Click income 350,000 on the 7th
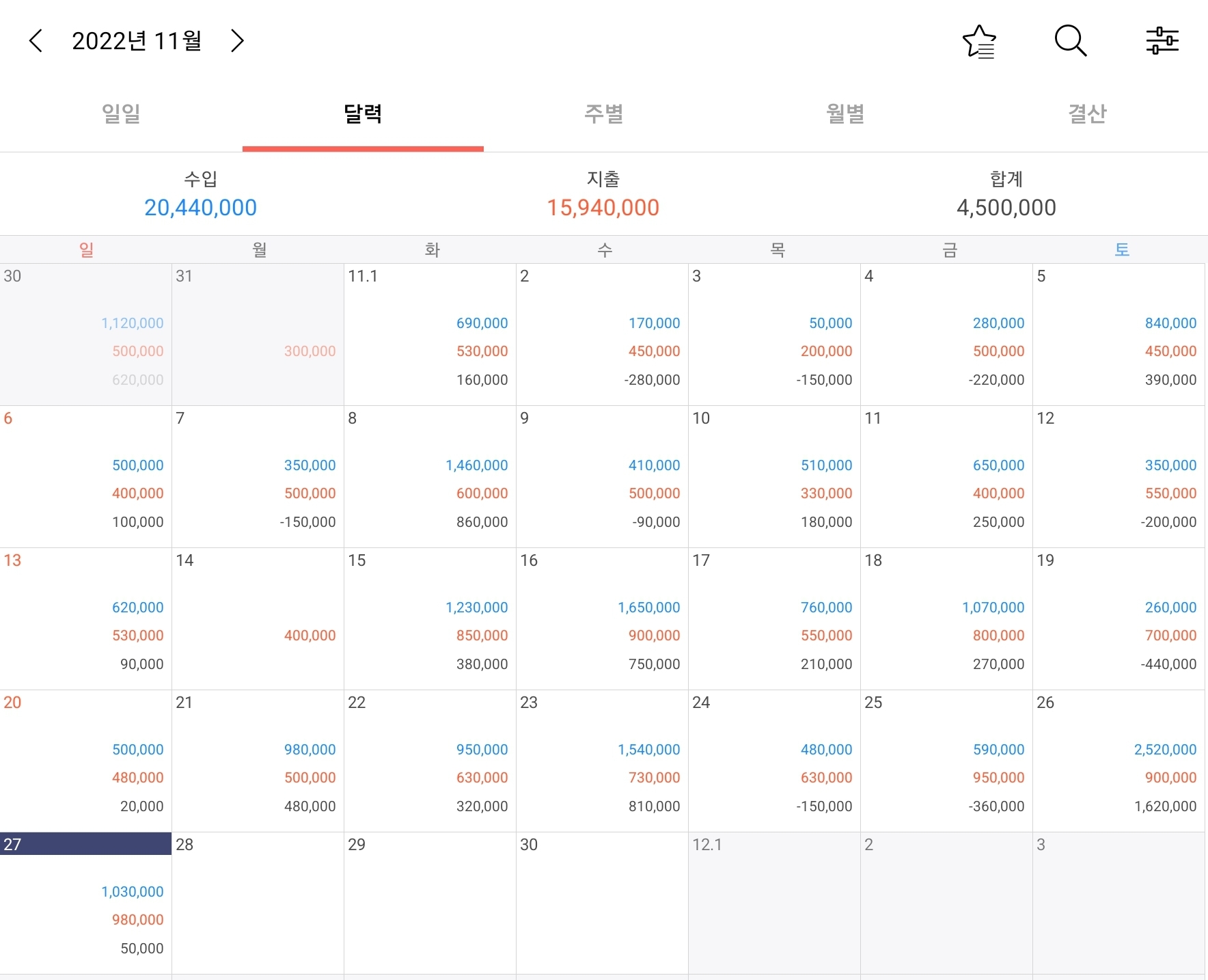This screenshot has width=1208, height=980. click(x=310, y=465)
